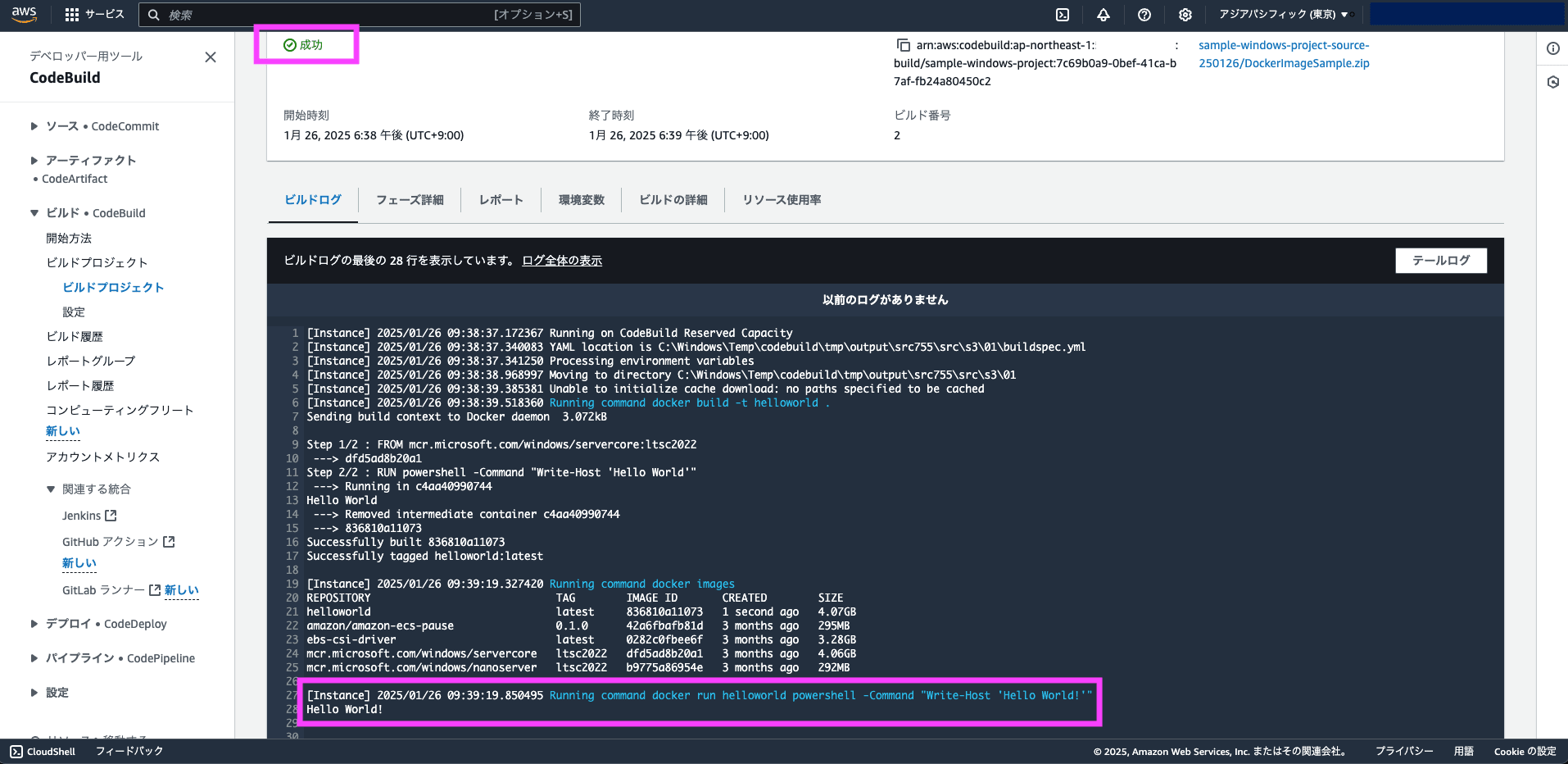Screen dimensions: 1568x764
Task: Switch to レポート tab
Action: [501, 200]
